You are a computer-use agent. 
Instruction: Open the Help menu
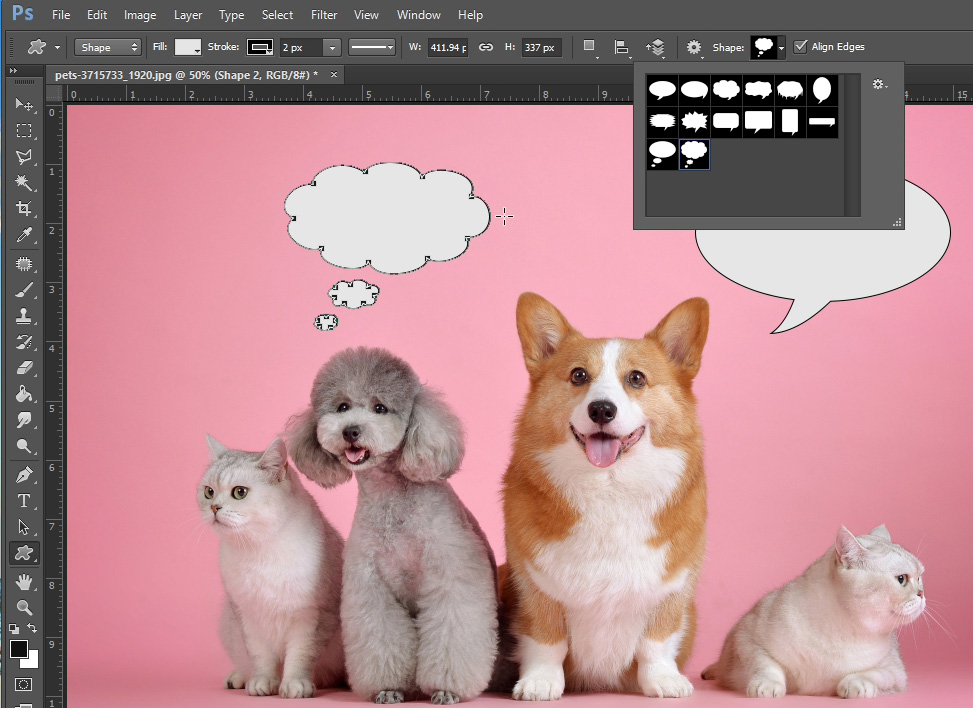coord(470,15)
